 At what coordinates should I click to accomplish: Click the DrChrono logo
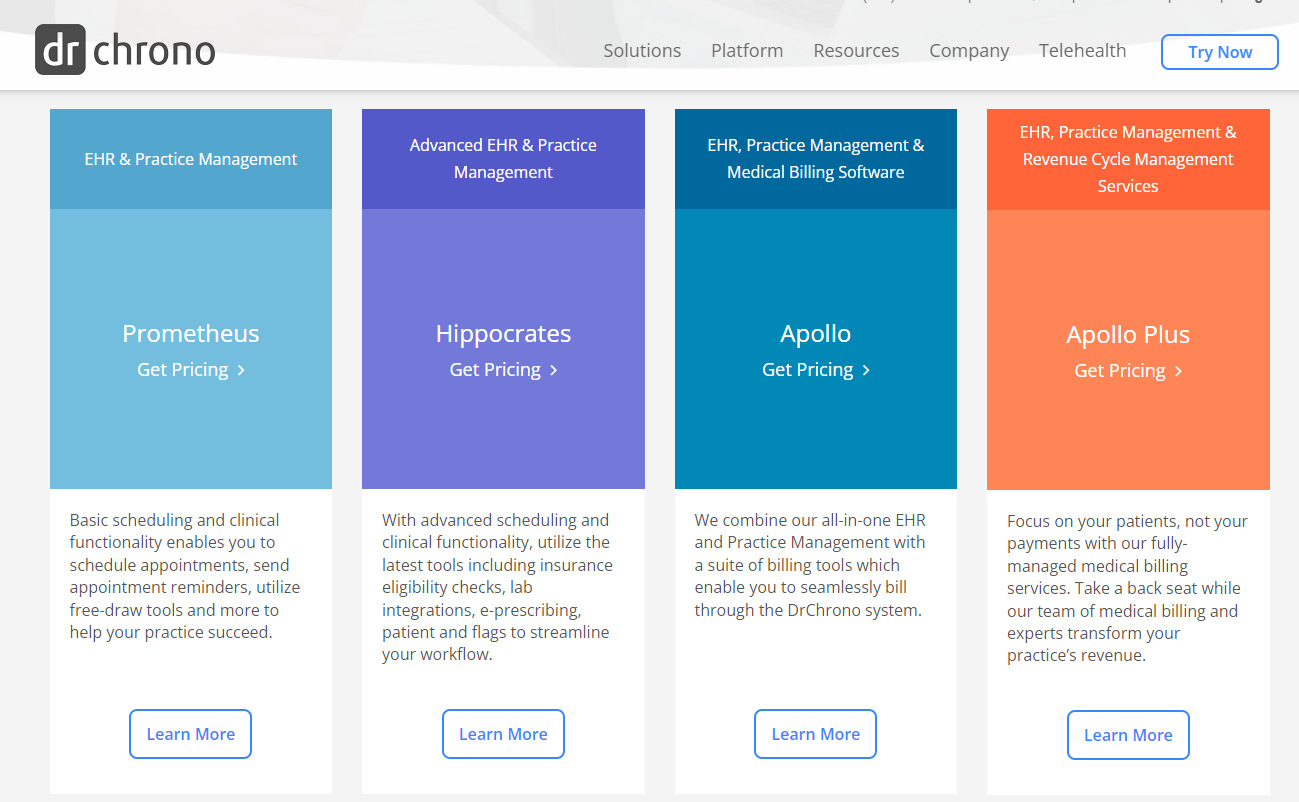pyautogui.click(x=125, y=50)
